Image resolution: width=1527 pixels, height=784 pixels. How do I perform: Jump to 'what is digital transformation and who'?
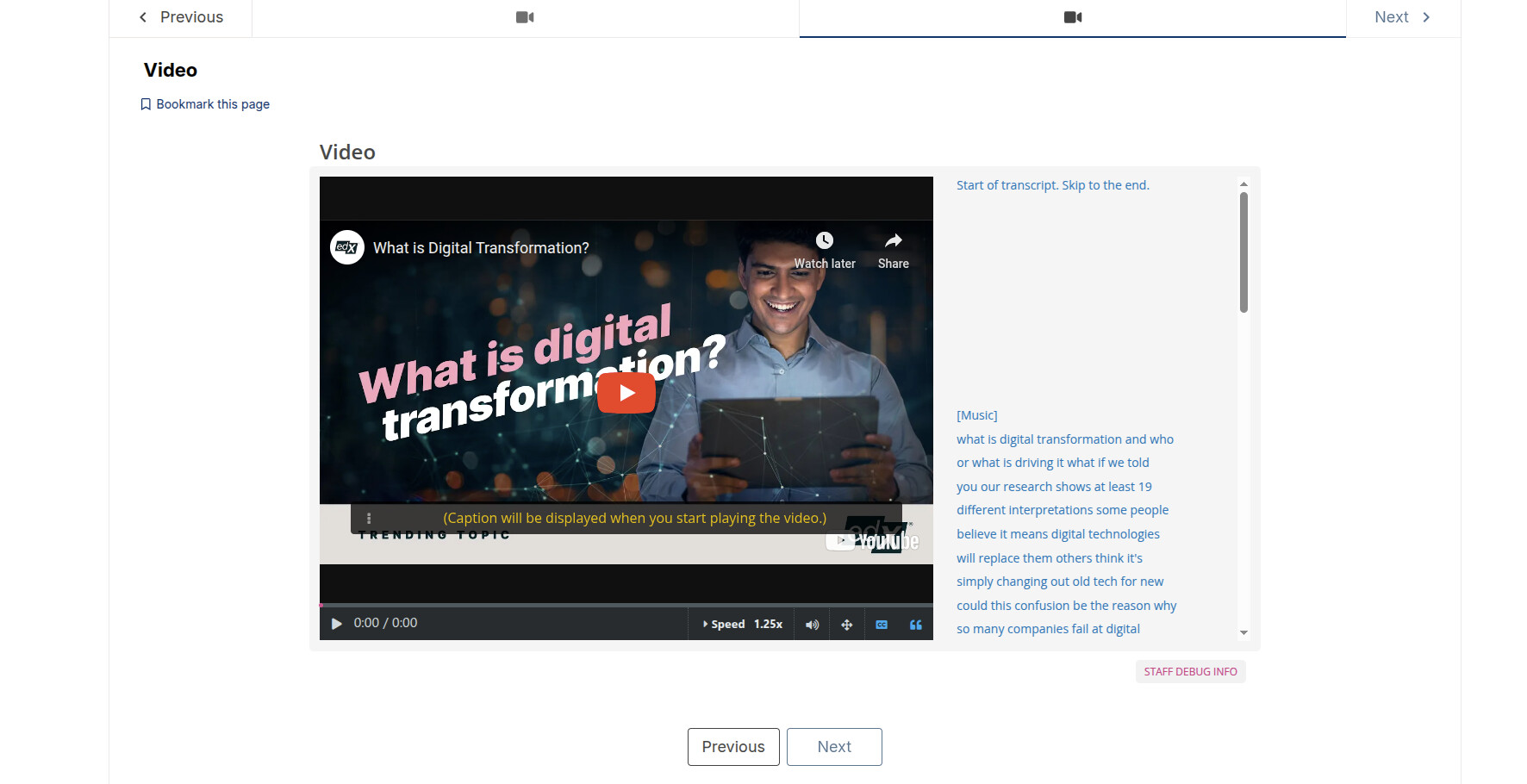pyautogui.click(x=1065, y=439)
